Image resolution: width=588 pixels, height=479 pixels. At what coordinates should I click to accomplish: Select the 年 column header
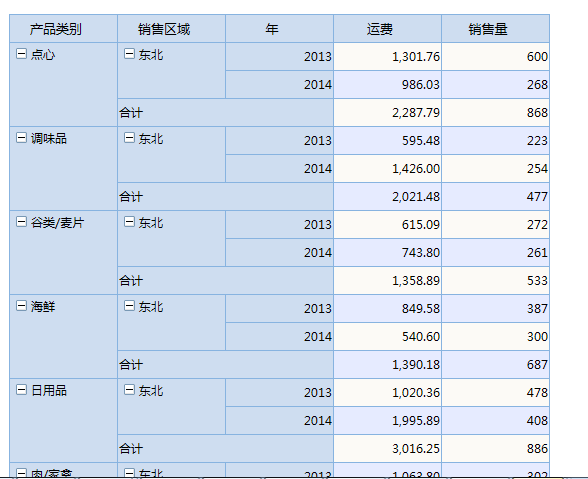(x=279, y=29)
